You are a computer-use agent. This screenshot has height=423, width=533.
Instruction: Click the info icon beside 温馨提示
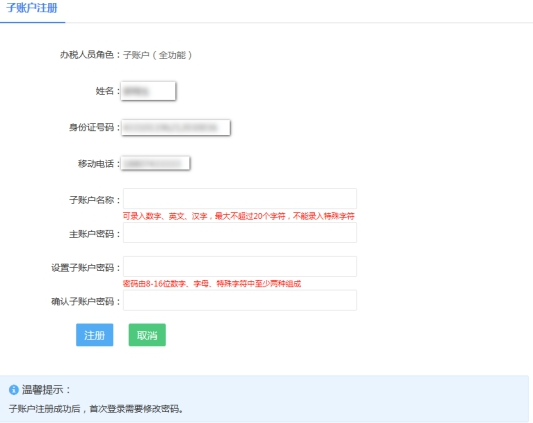[x=14, y=390]
